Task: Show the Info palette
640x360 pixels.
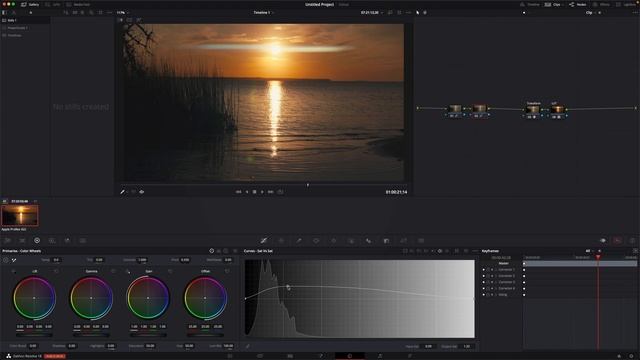Action: (x=632, y=241)
